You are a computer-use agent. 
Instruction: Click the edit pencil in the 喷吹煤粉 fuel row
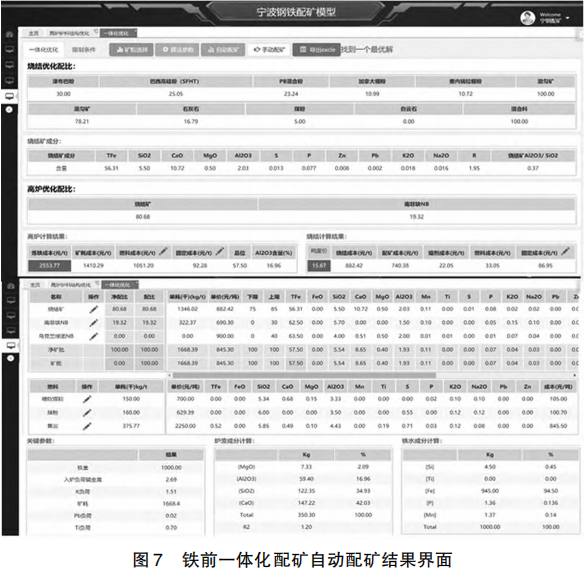coord(87,399)
